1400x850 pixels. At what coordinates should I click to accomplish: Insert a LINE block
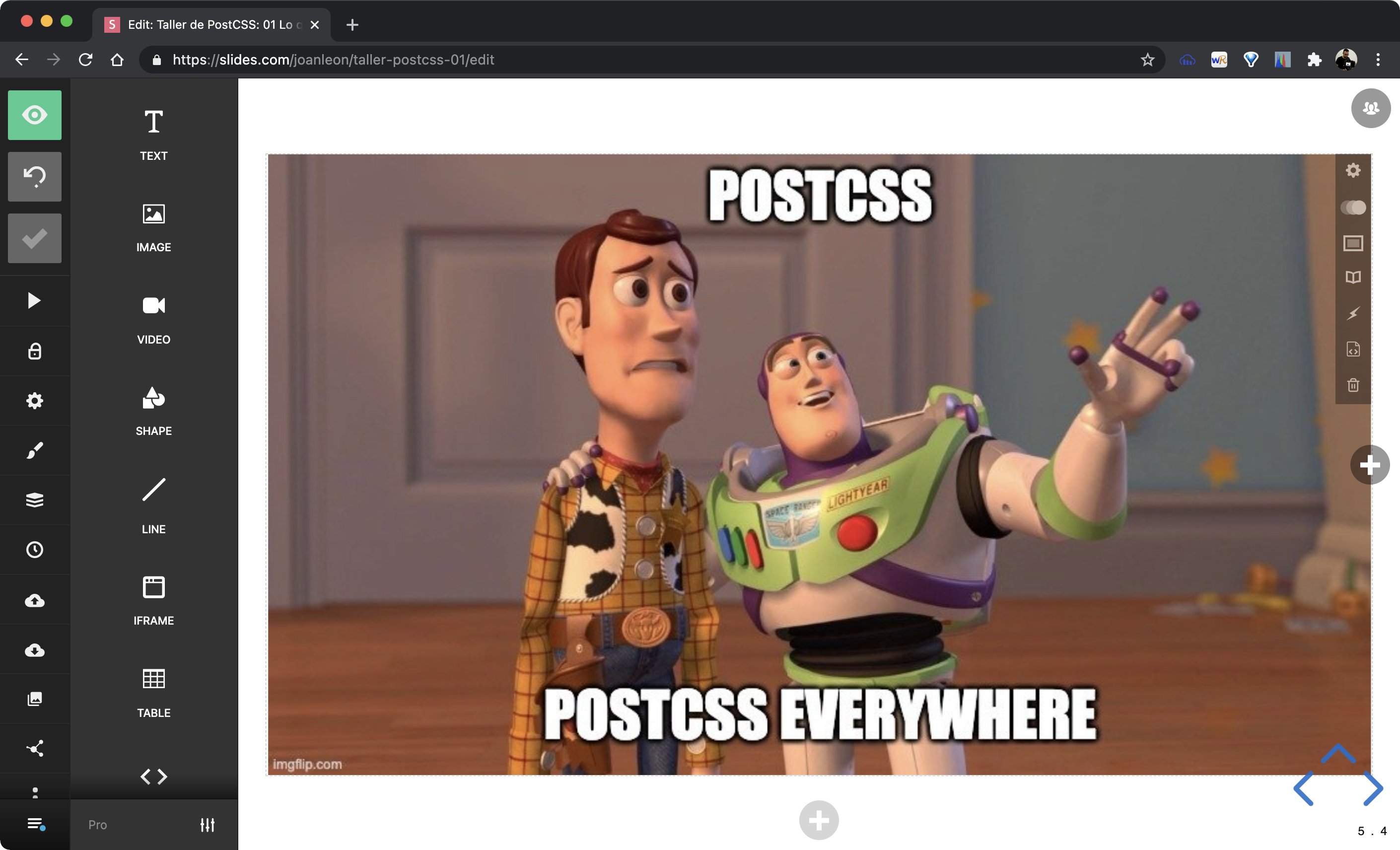[x=153, y=506]
